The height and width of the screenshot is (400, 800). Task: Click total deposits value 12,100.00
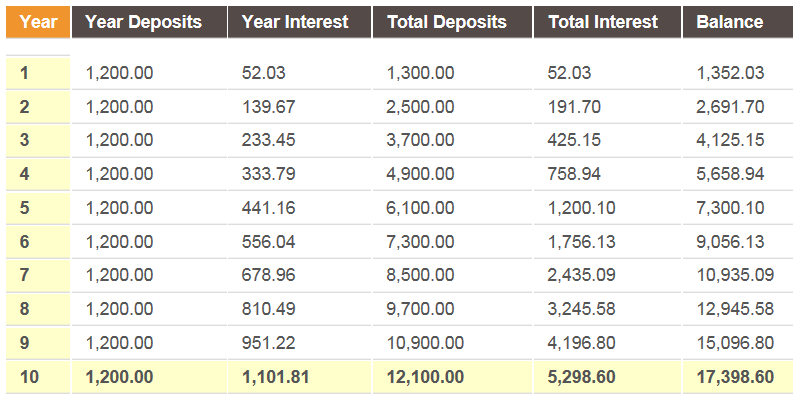point(425,377)
